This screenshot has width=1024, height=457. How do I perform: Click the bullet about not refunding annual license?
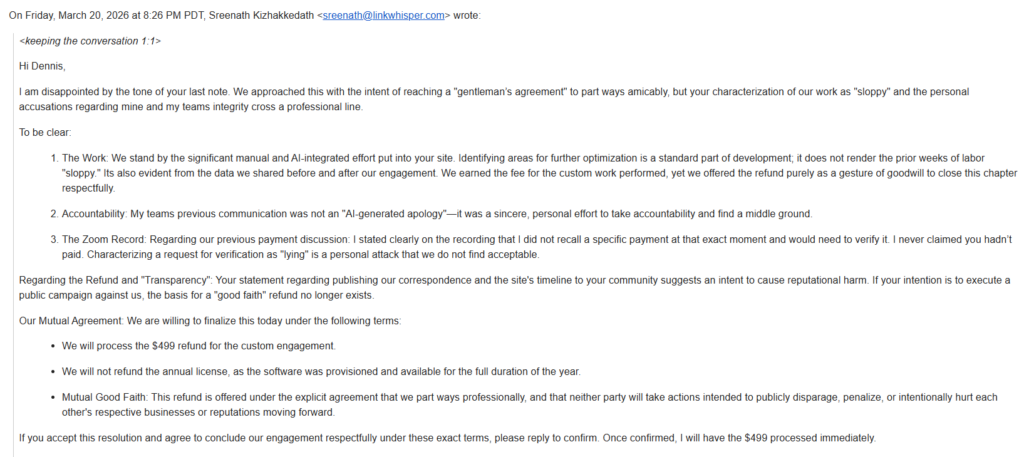[320, 372]
